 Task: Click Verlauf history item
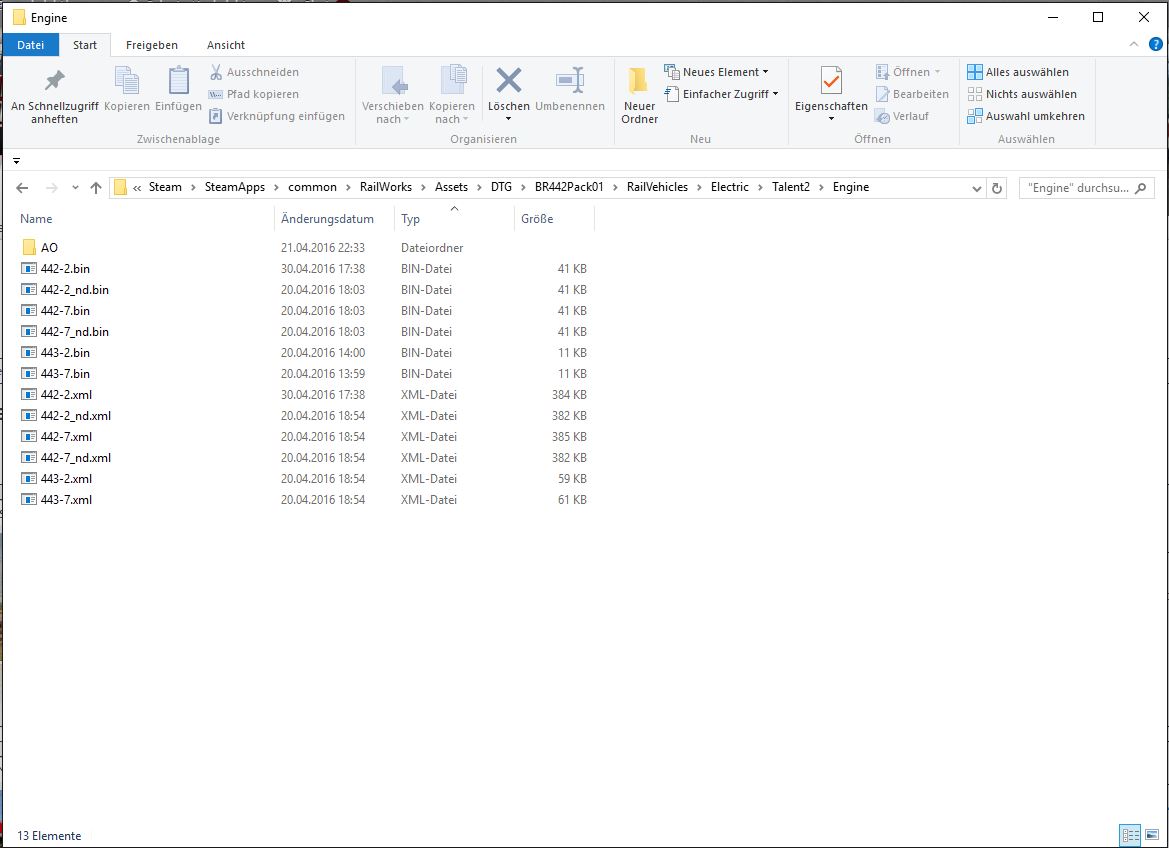pos(902,116)
